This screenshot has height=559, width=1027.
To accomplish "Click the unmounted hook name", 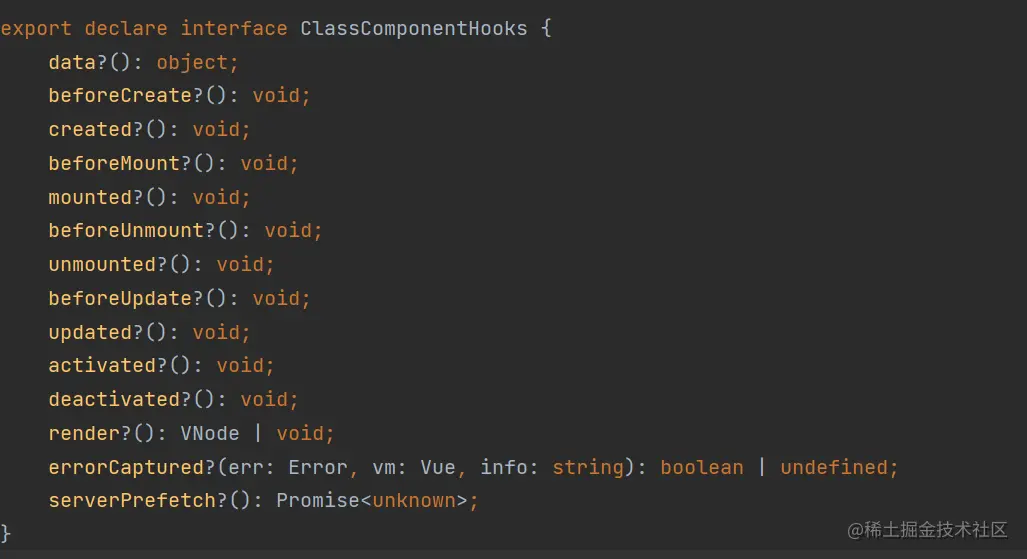I will tap(102, 265).
